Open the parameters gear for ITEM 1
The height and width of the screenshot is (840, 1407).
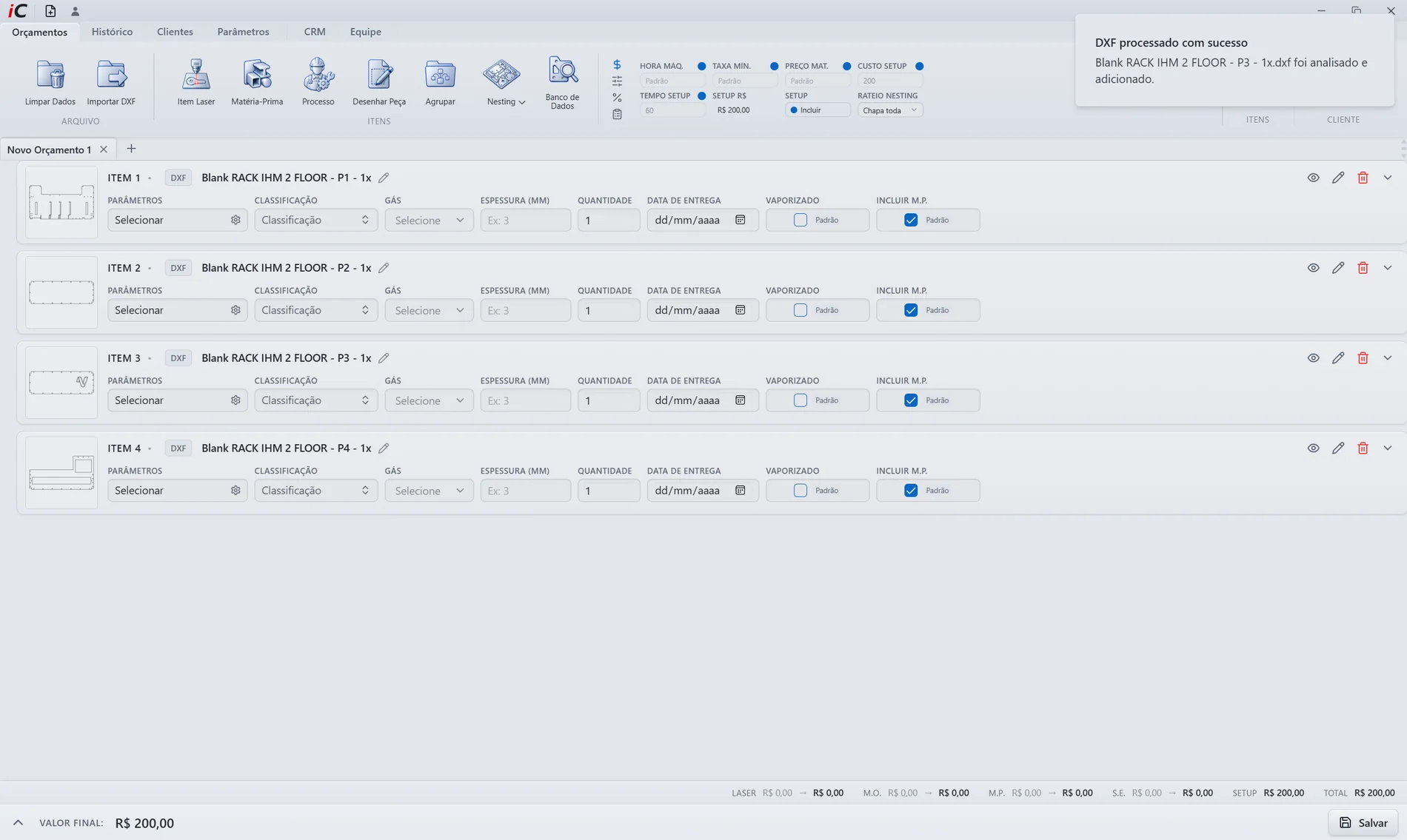click(235, 220)
